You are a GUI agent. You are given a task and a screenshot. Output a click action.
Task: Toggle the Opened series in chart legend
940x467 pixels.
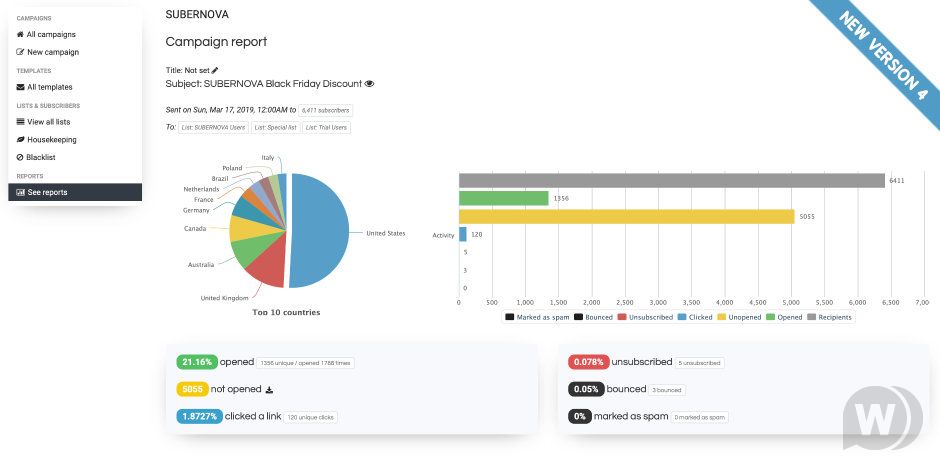click(x=783, y=317)
